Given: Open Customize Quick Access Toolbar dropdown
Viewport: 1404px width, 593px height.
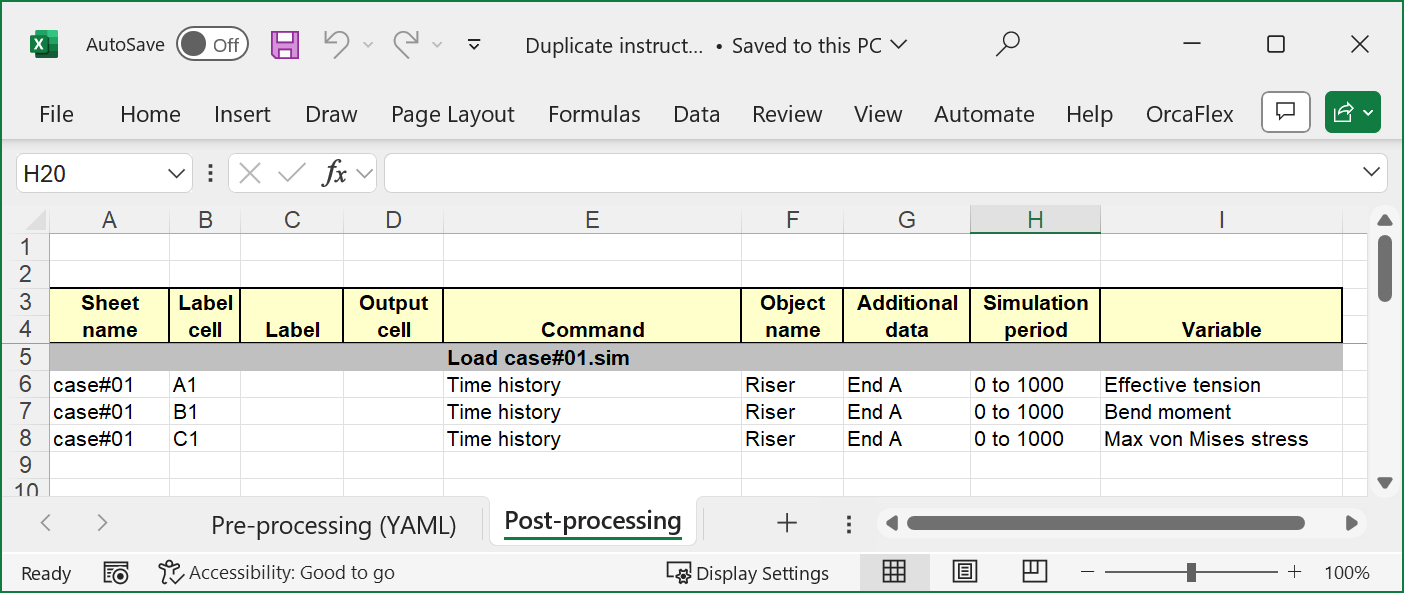Looking at the screenshot, I should (475, 45).
